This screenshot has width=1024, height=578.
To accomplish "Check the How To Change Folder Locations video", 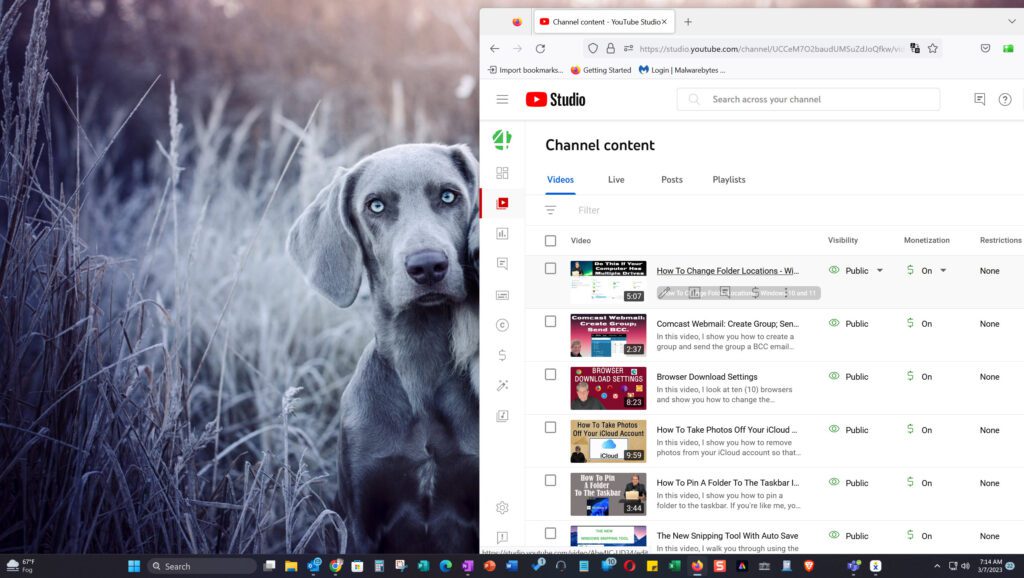I will tap(551, 268).
